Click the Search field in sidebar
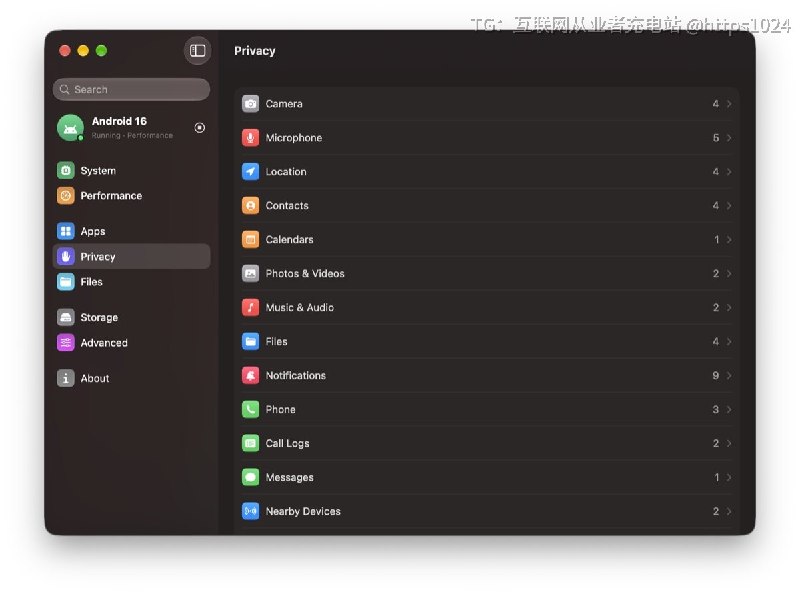The height and width of the screenshot is (594, 800). [x=132, y=89]
